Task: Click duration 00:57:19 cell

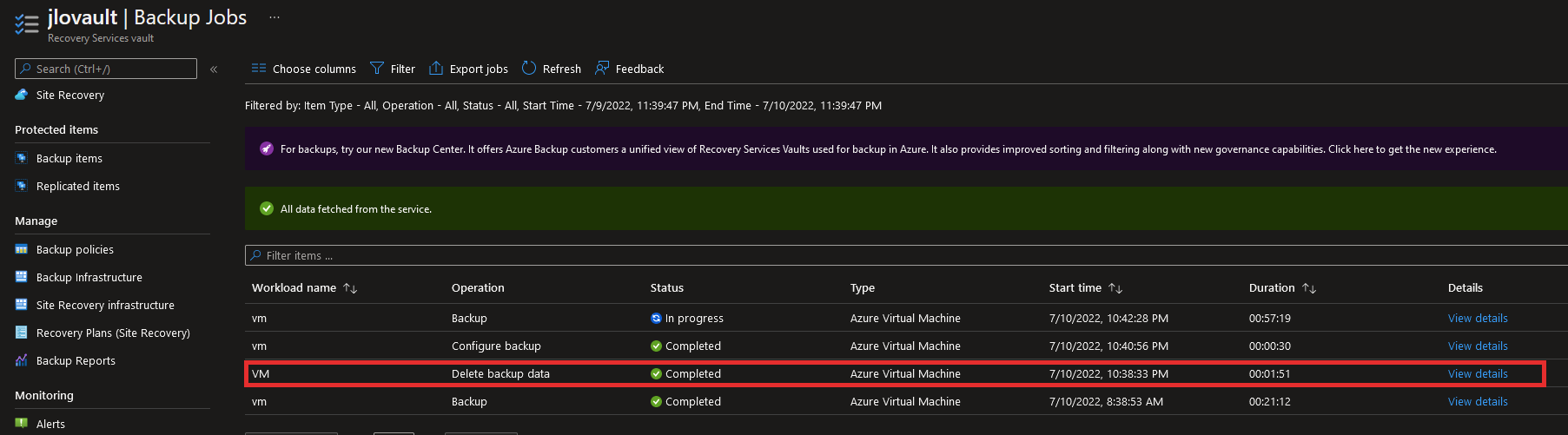Action: (1270, 319)
